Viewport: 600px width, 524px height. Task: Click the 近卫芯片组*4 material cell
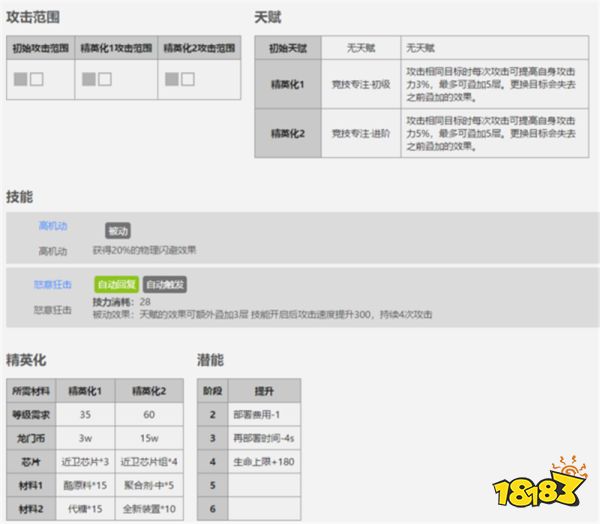148,463
